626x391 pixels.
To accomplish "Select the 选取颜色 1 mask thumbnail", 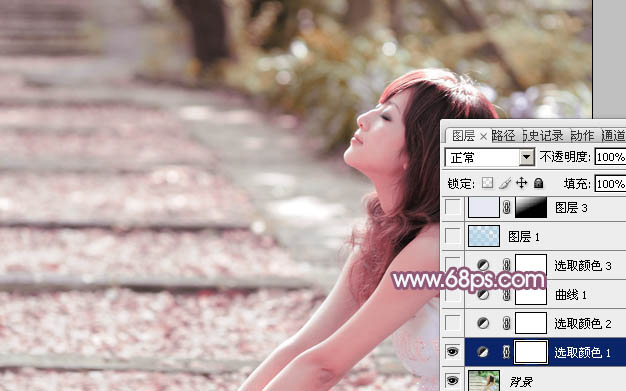I will 531,352.
